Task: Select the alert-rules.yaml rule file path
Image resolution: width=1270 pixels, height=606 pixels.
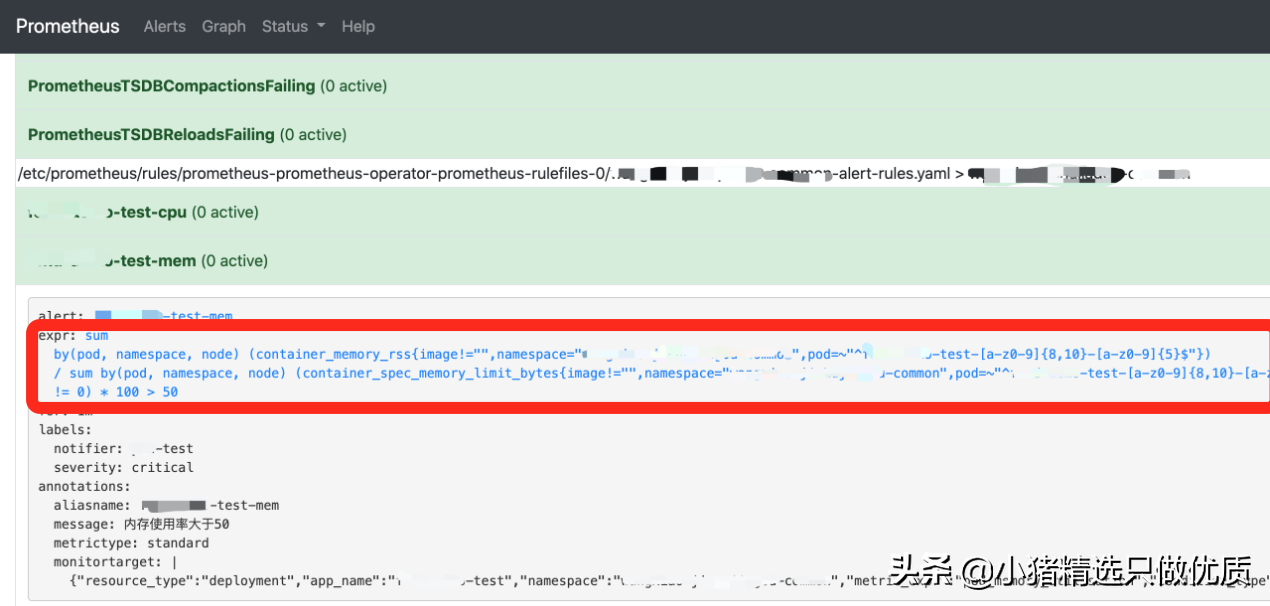Action: (603, 173)
